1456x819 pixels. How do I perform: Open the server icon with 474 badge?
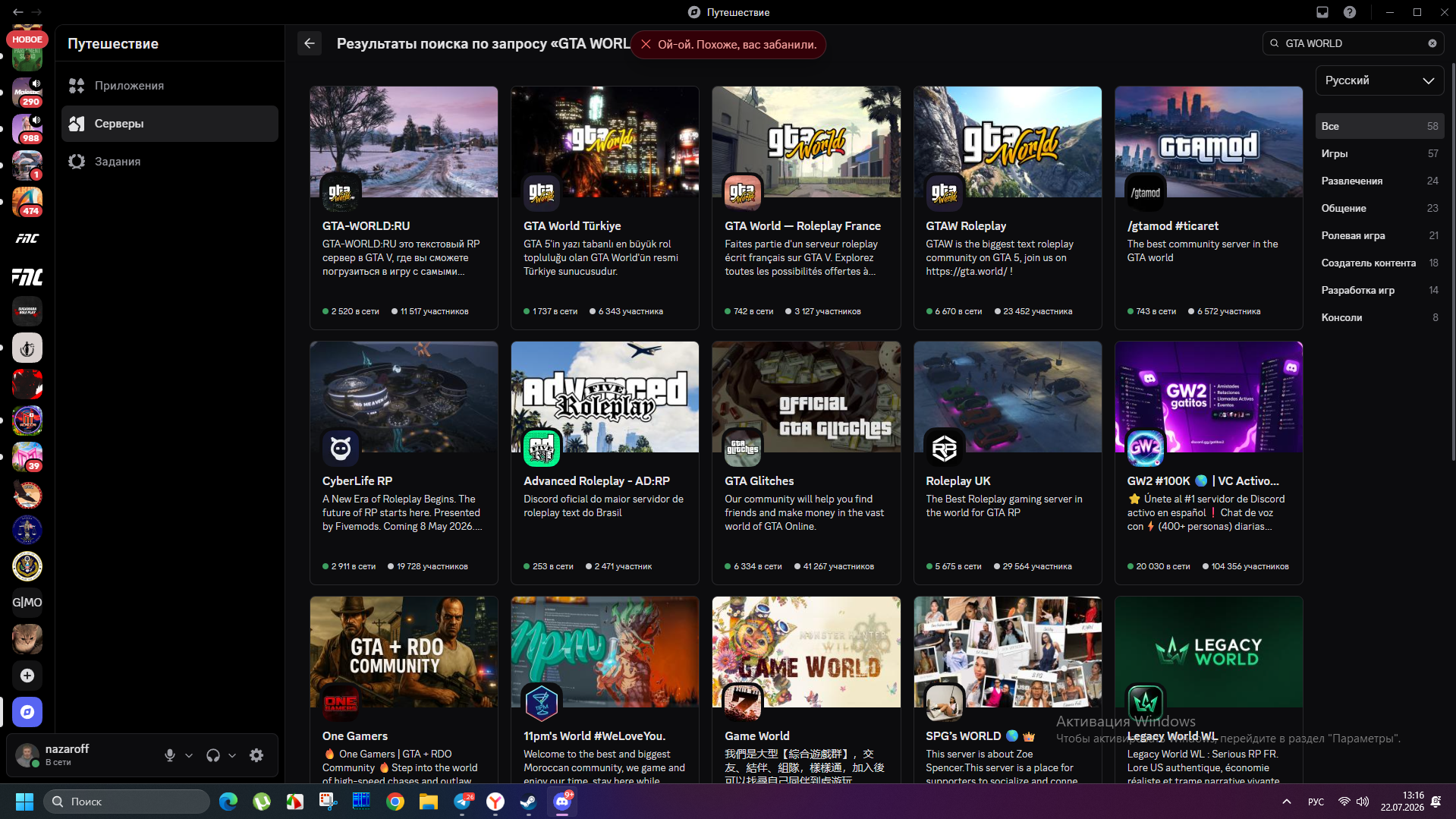(x=27, y=202)
